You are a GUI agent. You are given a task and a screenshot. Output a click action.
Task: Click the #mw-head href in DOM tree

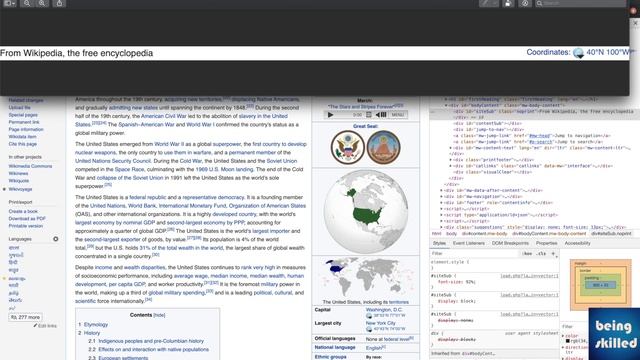click(x=540, y=136)
